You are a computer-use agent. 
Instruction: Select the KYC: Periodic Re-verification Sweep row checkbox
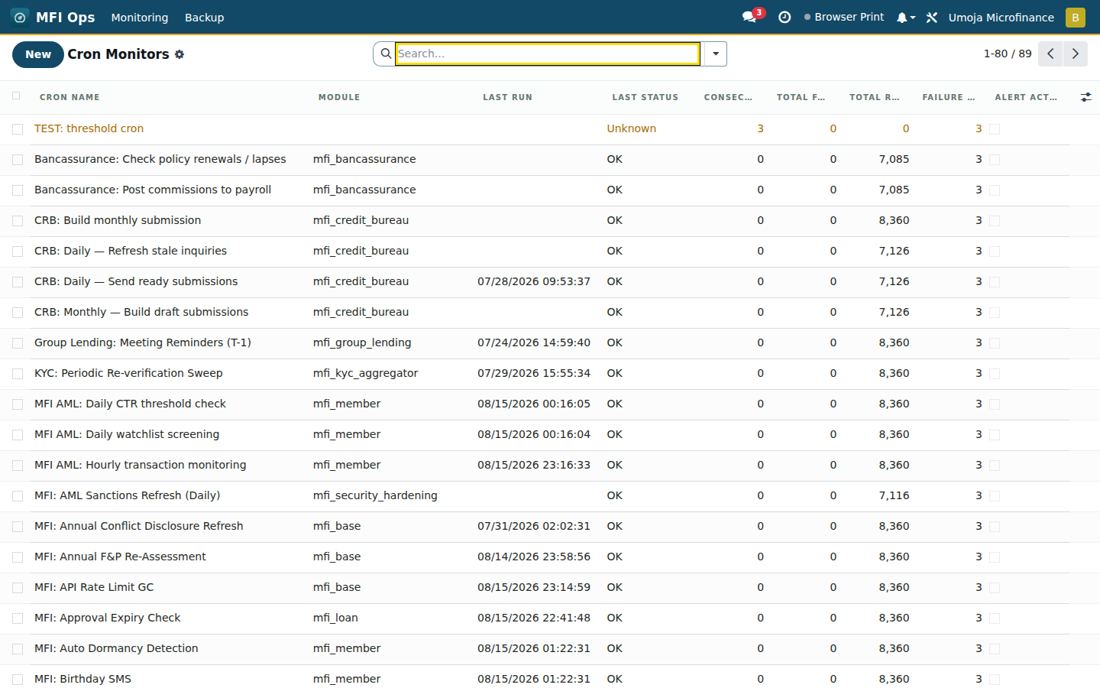18,374
